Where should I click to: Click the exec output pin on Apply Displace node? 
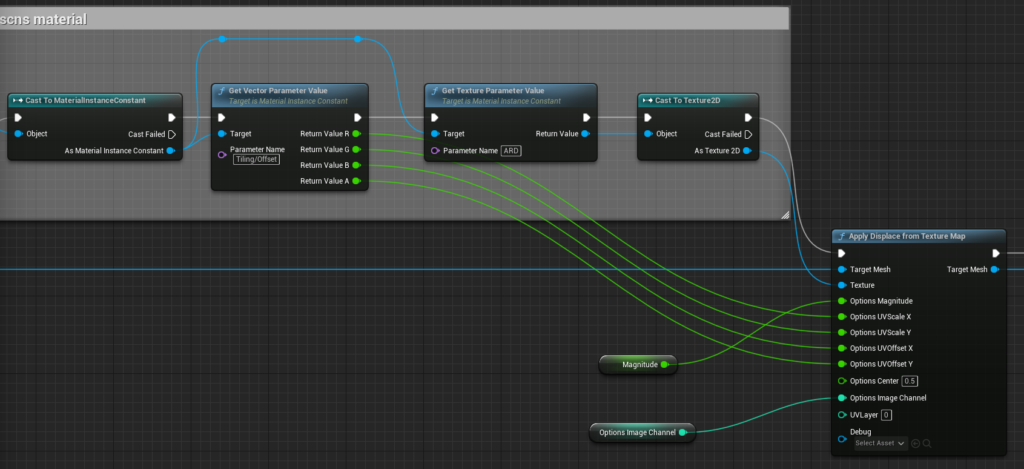tap(996, 253)
